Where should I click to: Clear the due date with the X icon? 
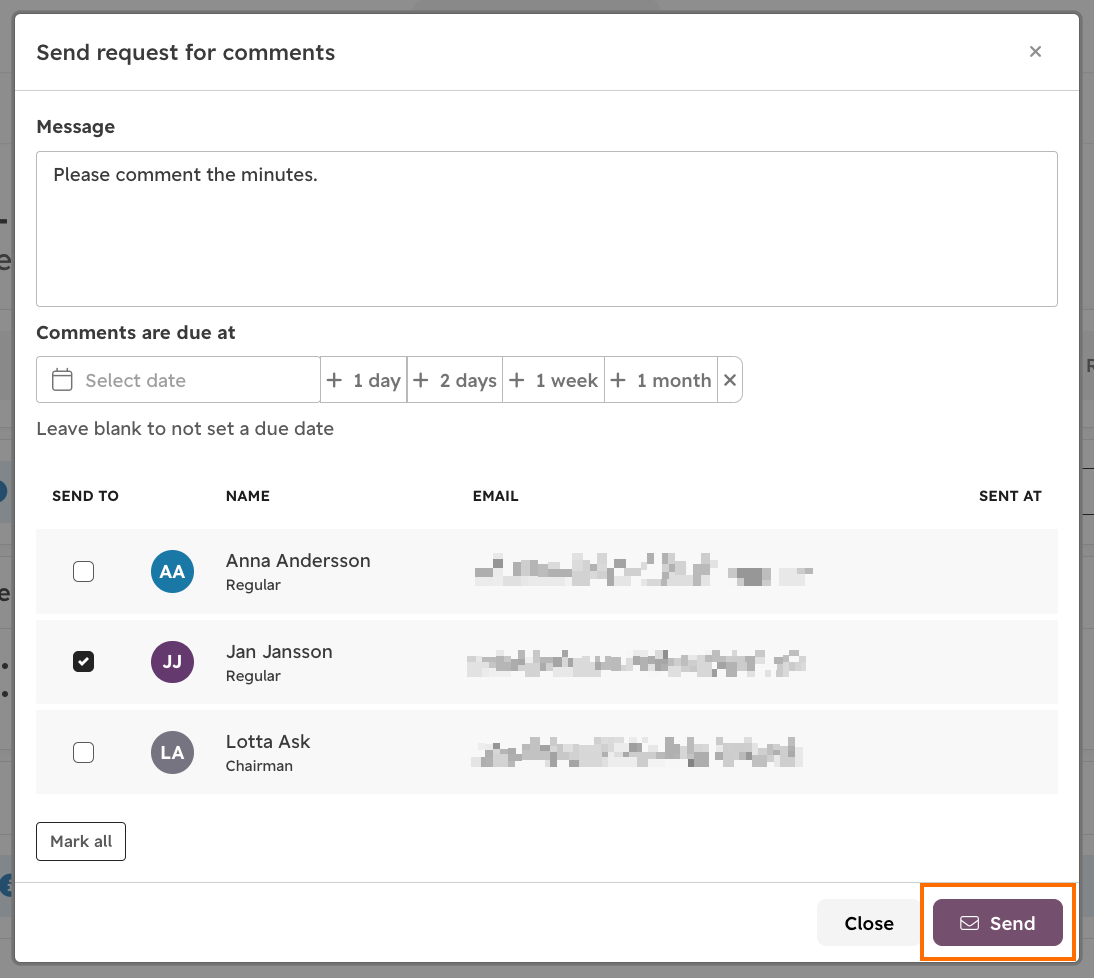(x=730, y=380)
